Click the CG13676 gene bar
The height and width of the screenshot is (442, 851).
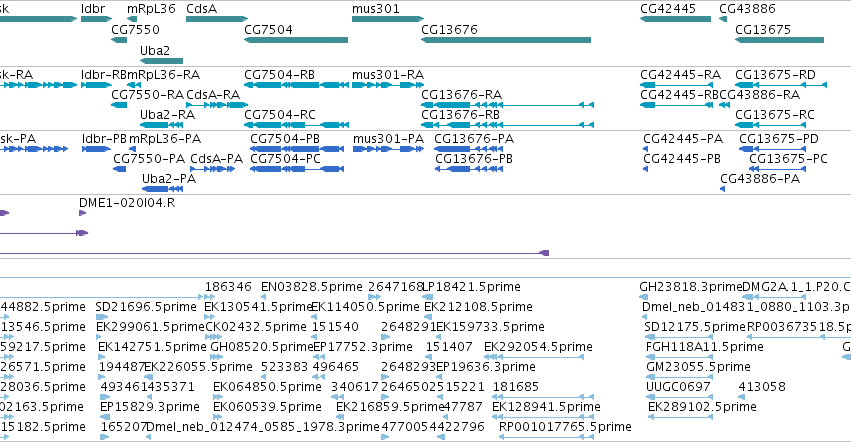506,40
